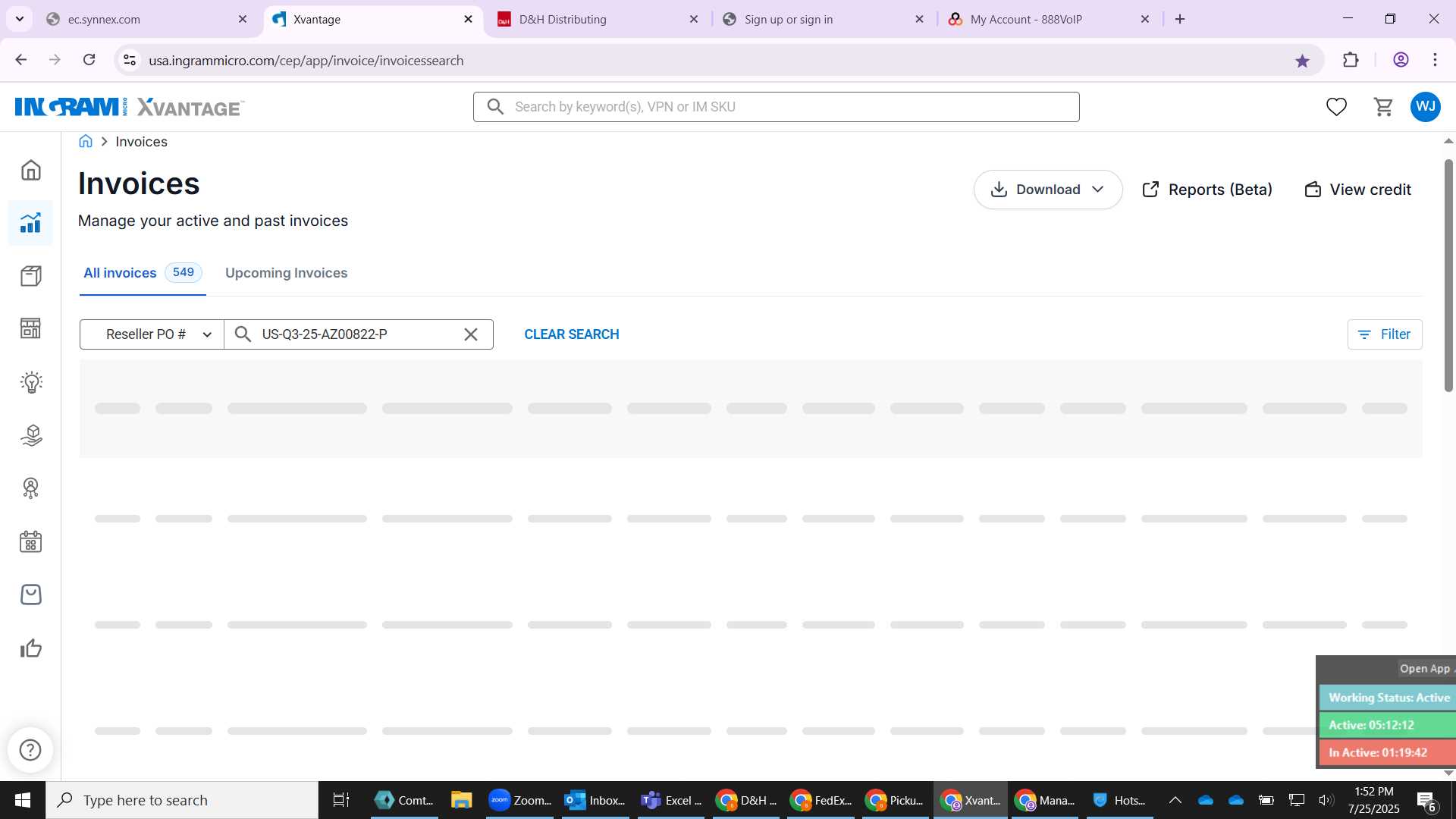Show hidden system tray icons chevron
Viewport: 1456px width, 819px height.
point(1175,800)
